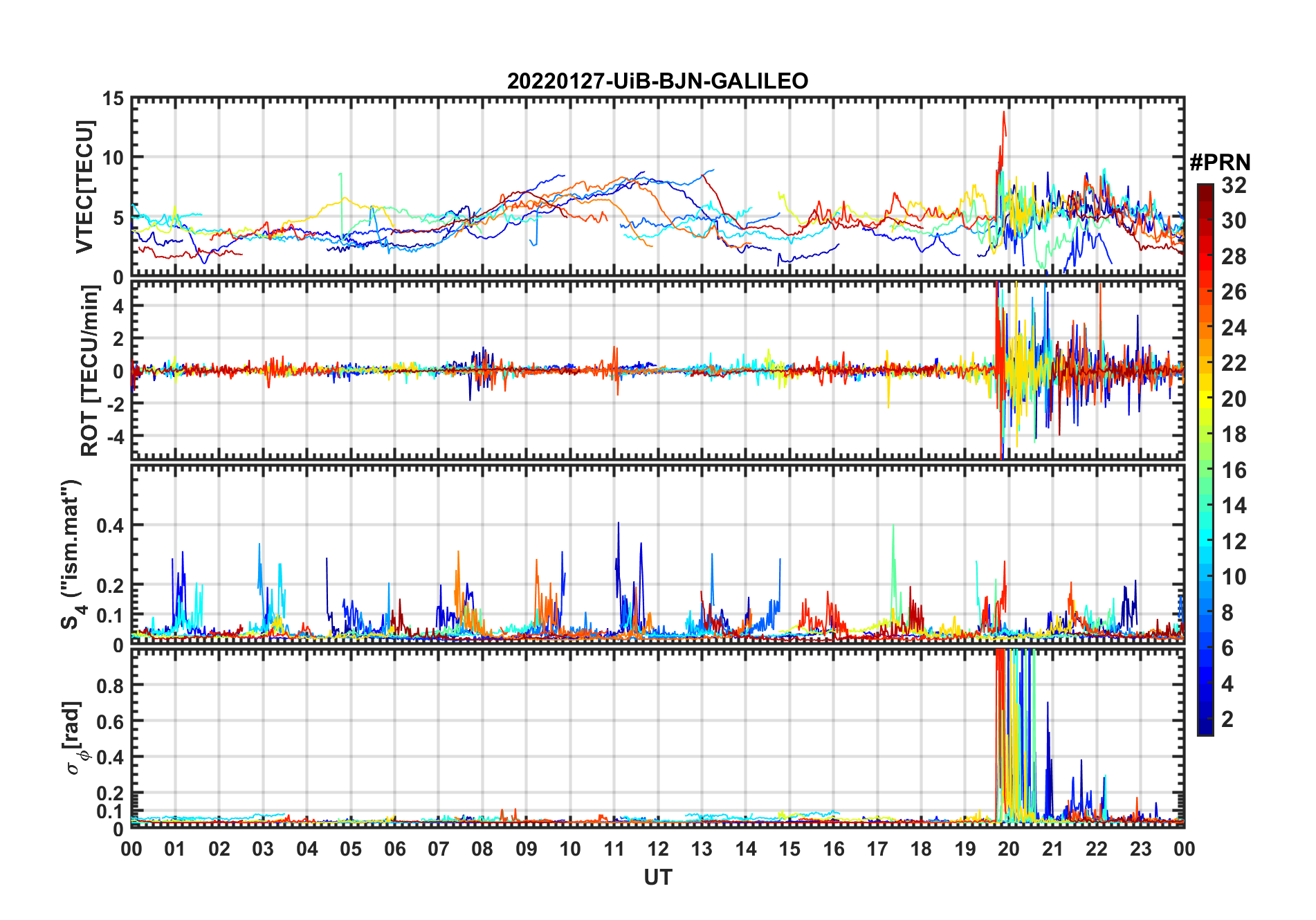The height and width of the screenshot is (920, 1316).
Task: Click the S4 ("ism.mat") y-axis label
Action: pyautogui.click(x=71, y=554)
